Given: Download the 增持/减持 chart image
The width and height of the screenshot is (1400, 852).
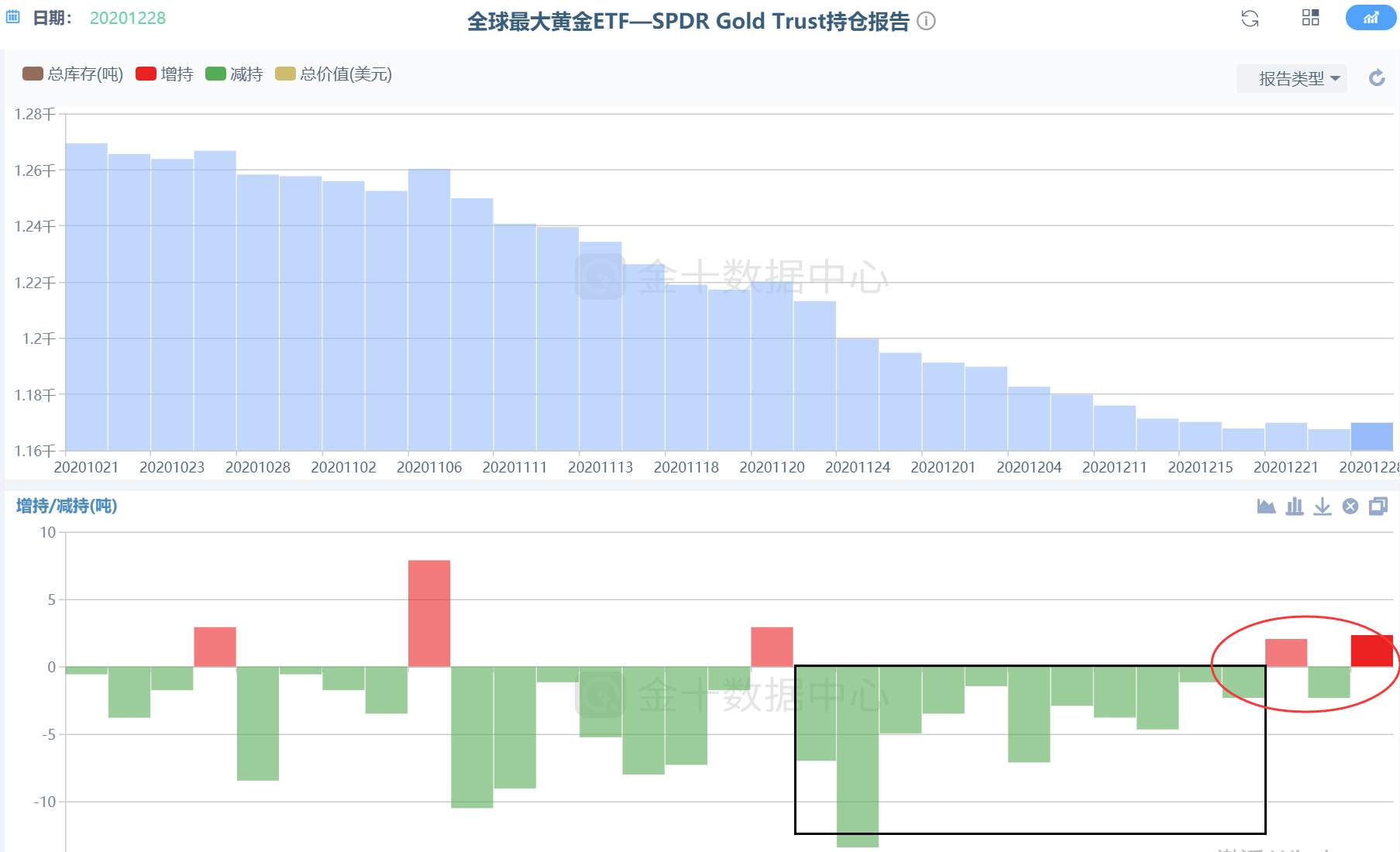Looking at the screenshot, I should click(1323, 507).
